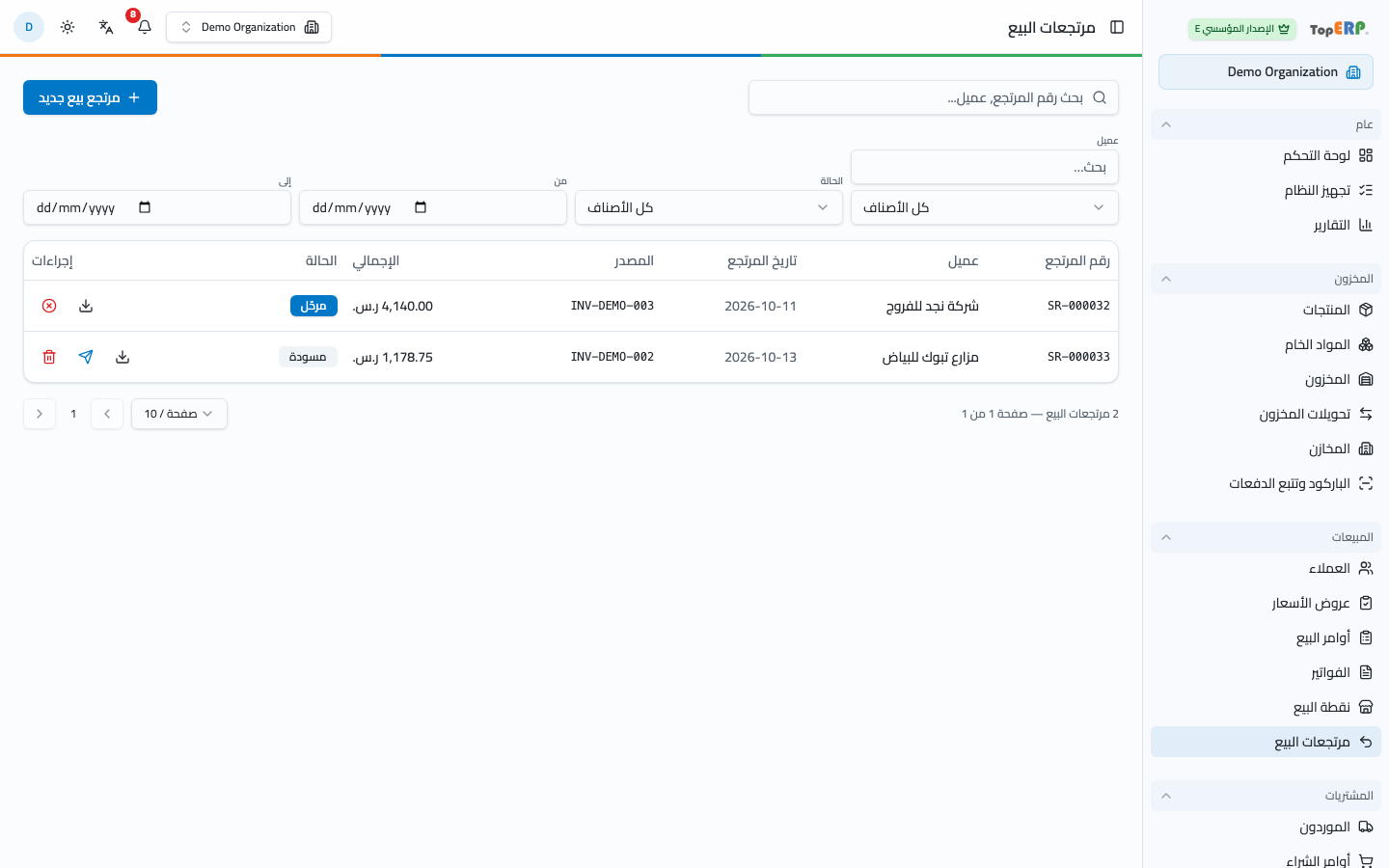Toggle the sidebar panel icon

click(1117, 27)
